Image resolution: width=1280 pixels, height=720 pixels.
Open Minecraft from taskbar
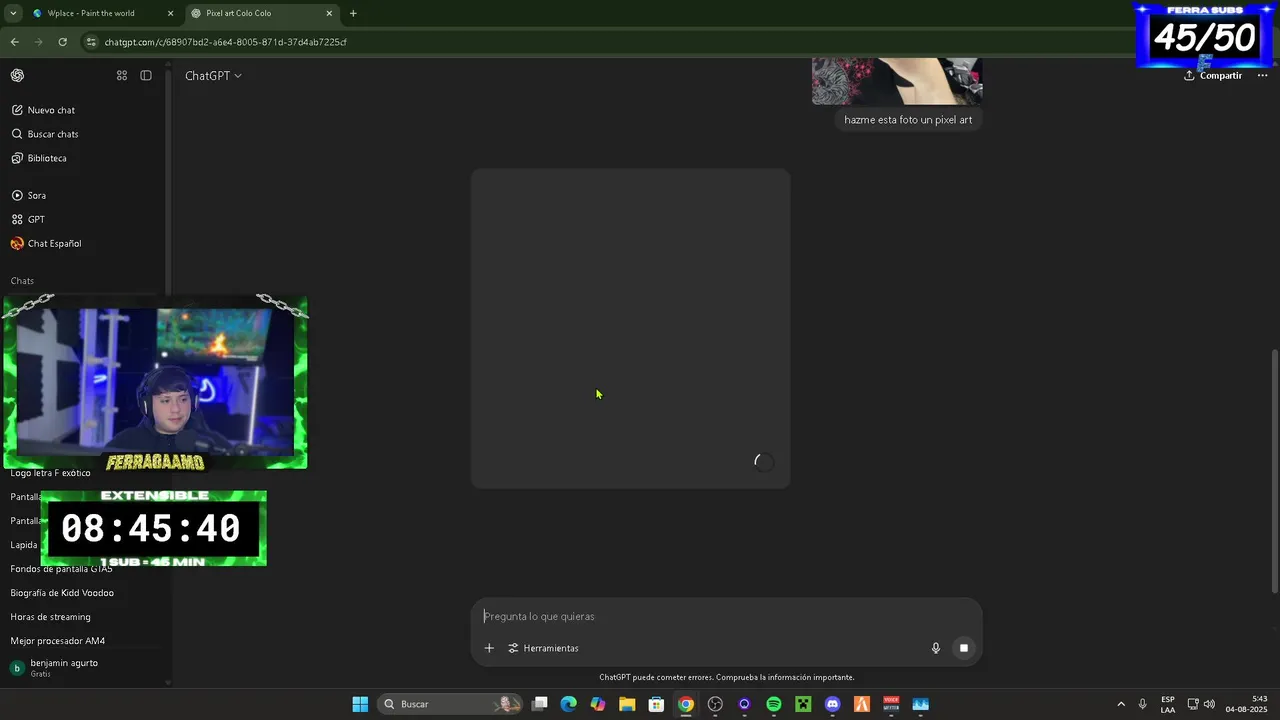803,704
